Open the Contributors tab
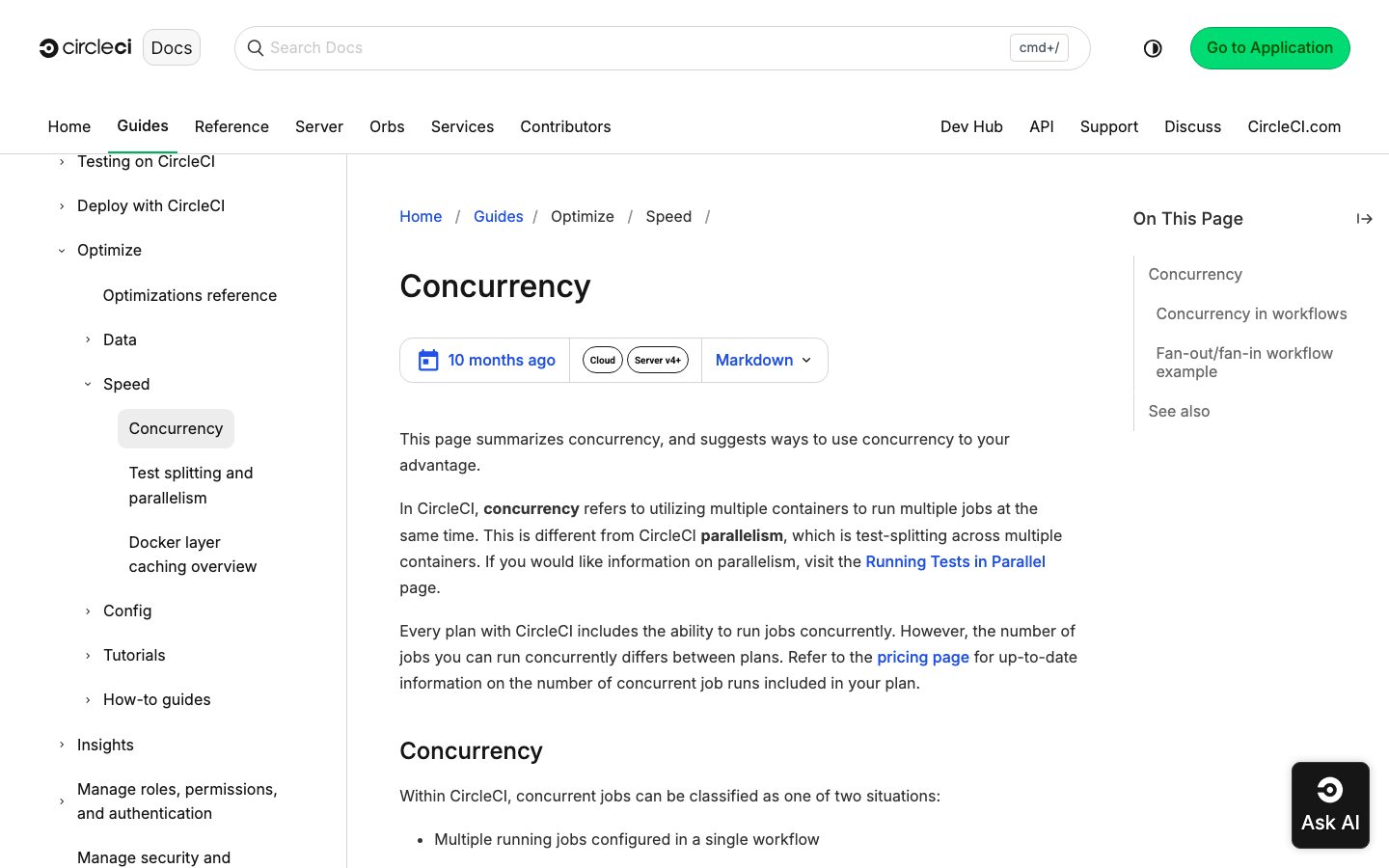Image resolution: width=1389 pixels, height=868 pixels. click(565, 126)
